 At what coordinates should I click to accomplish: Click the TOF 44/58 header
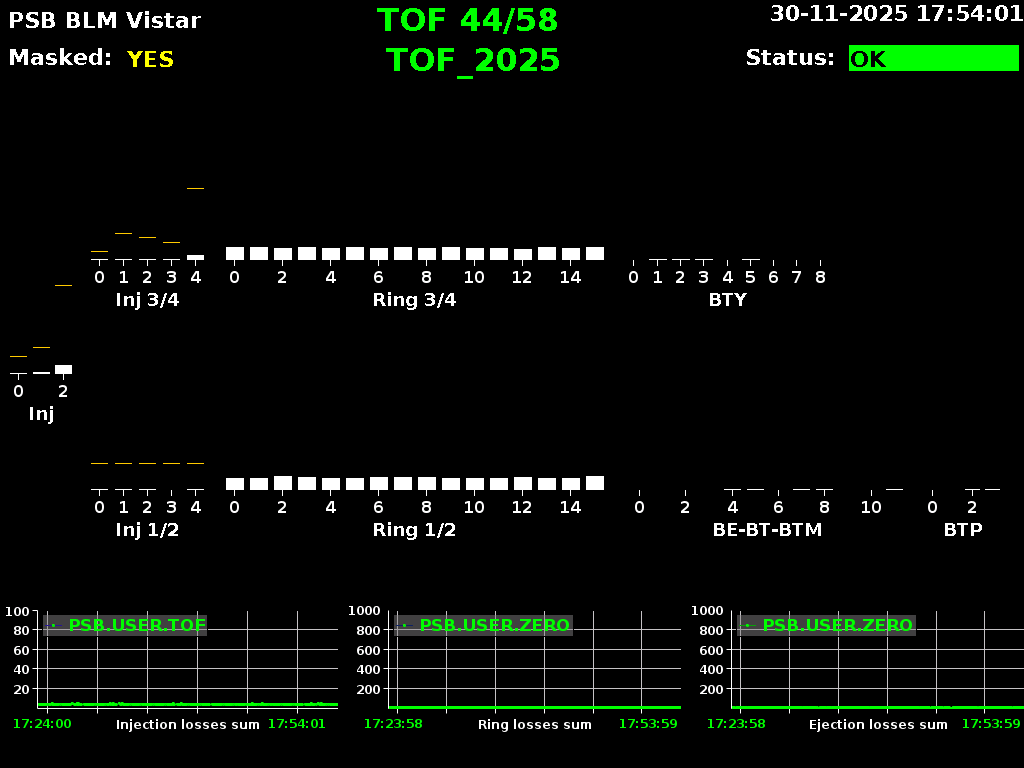coord(467,20)
